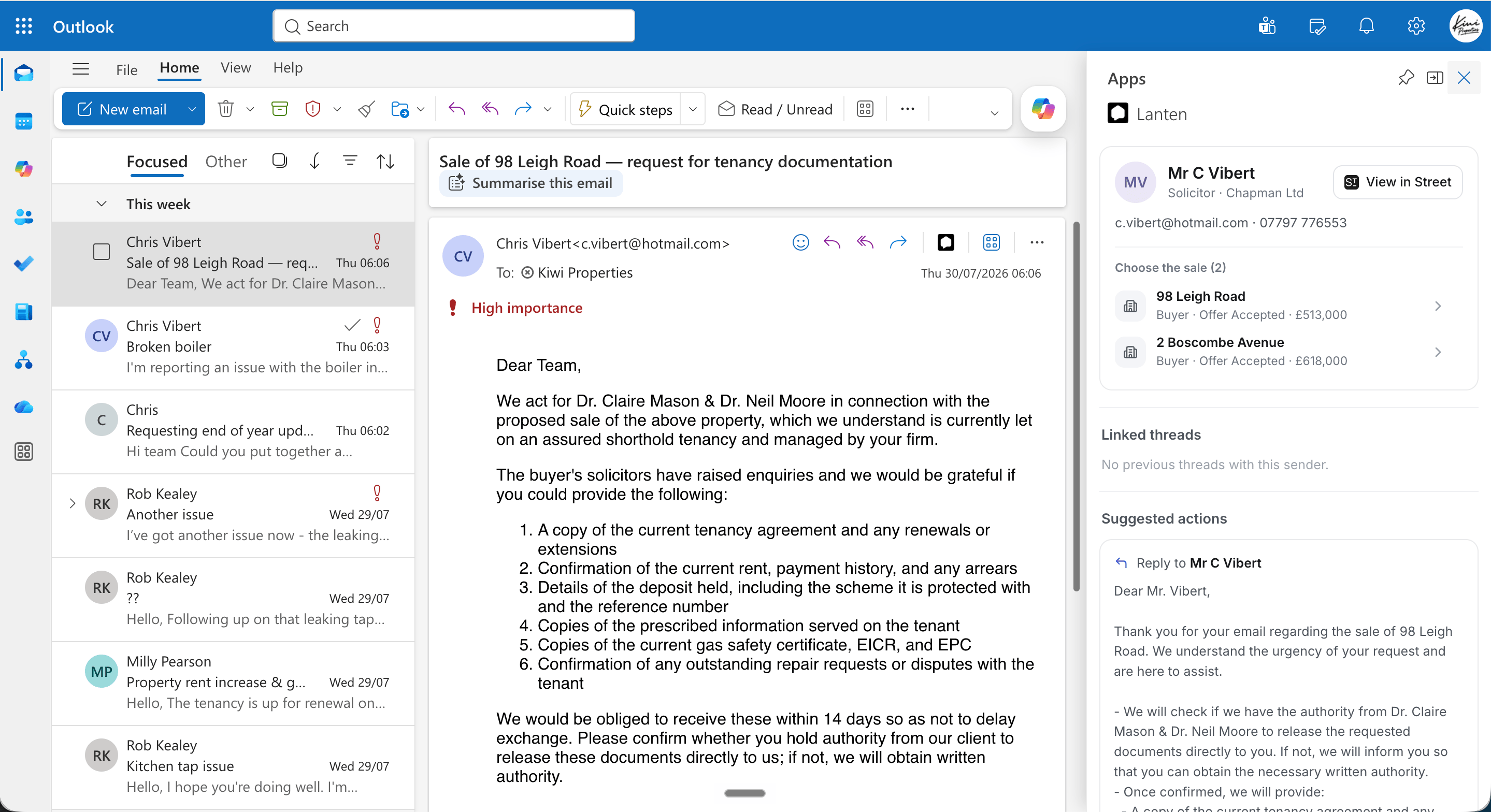Expand the Move to dropdown arrow
The image size is (1491, 812).
(x=421, y=109)
